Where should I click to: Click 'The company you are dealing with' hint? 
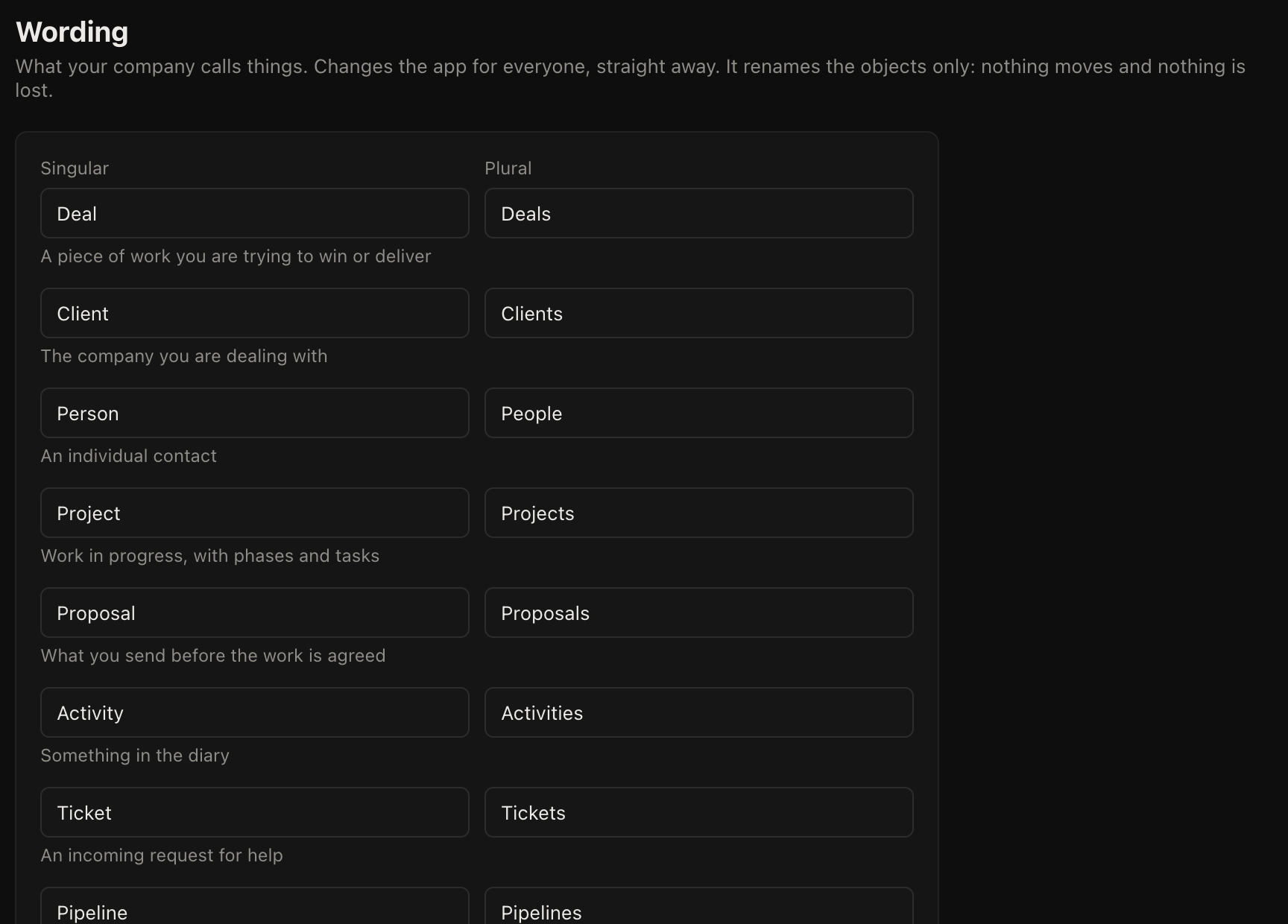184,356
